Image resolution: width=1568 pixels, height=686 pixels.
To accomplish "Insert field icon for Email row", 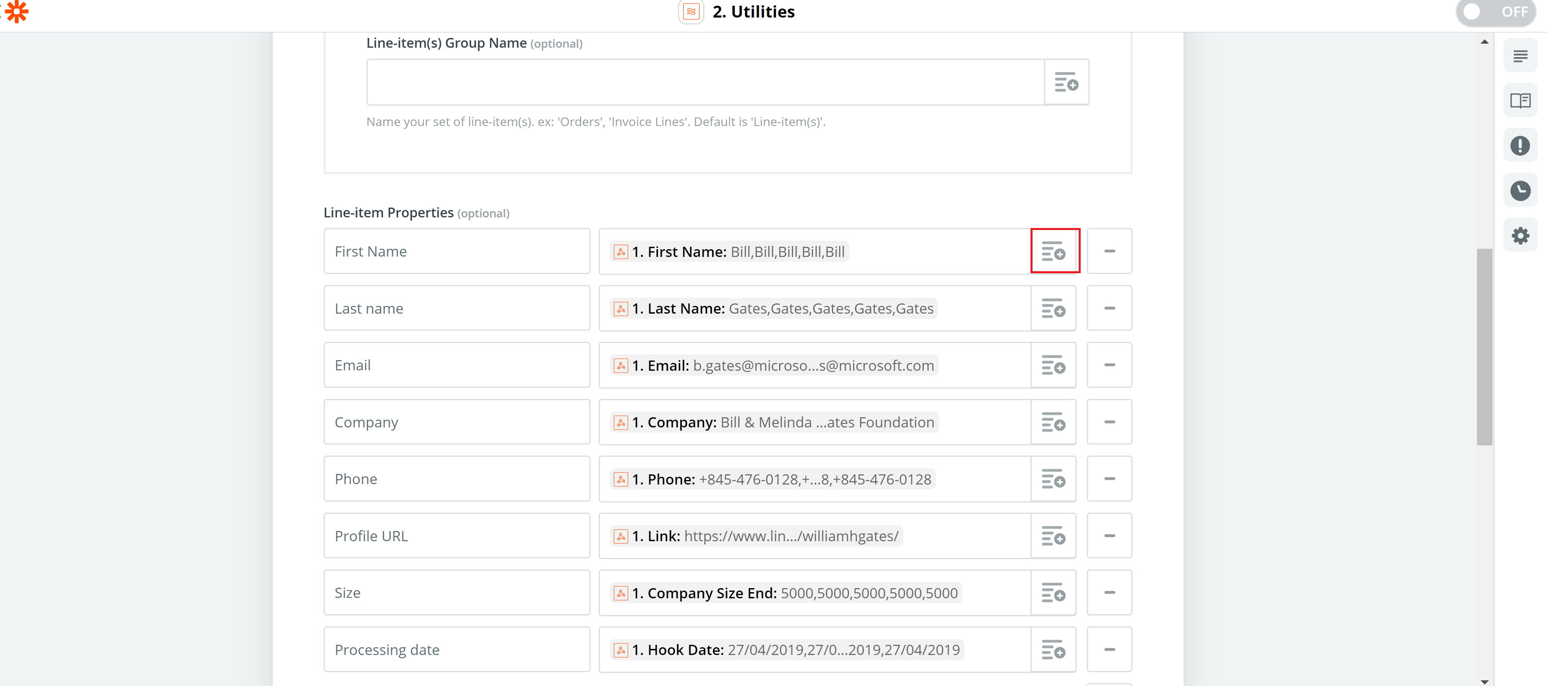I will pos(1054,365).
